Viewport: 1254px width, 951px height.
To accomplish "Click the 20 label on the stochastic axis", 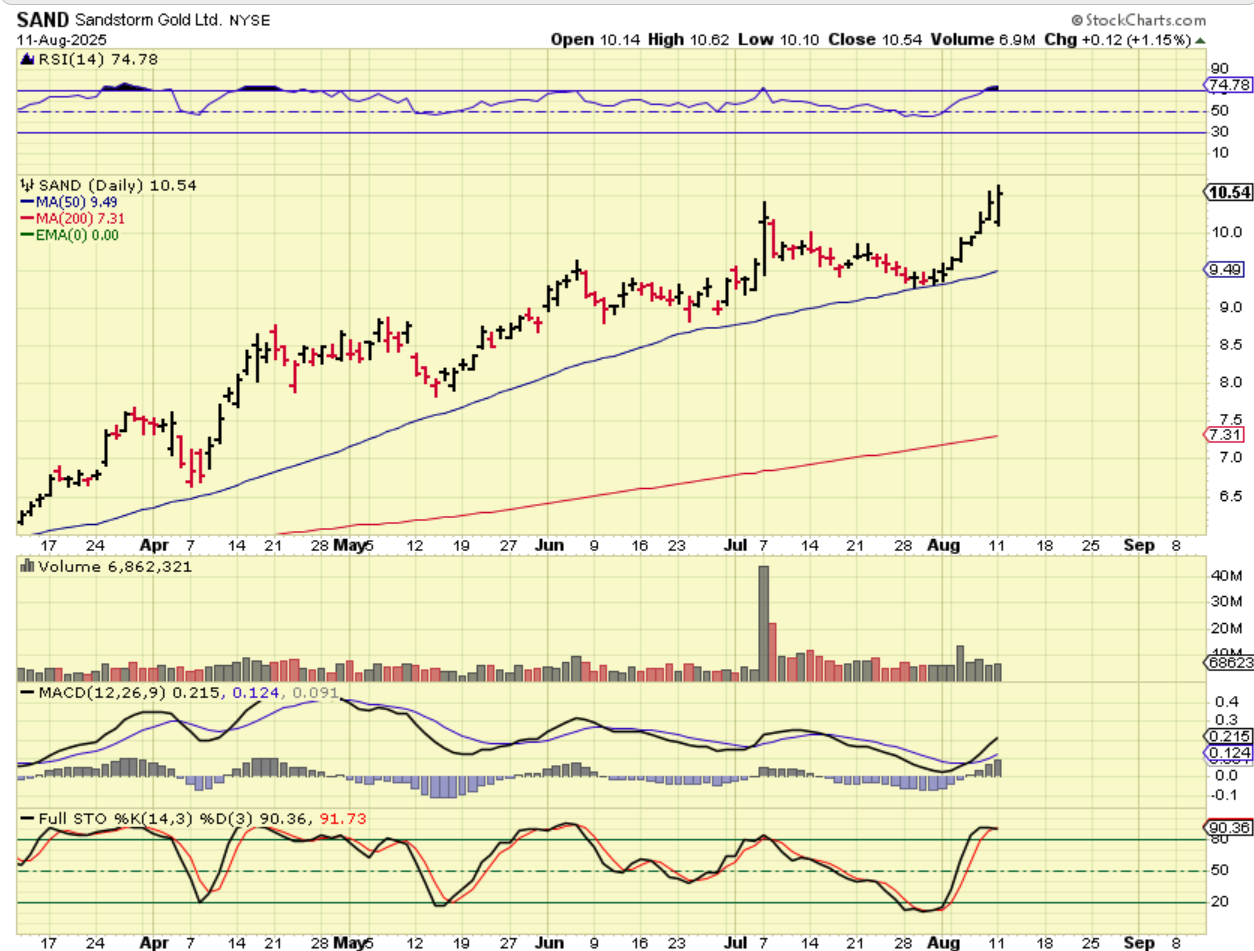I will pos(1220,903).
